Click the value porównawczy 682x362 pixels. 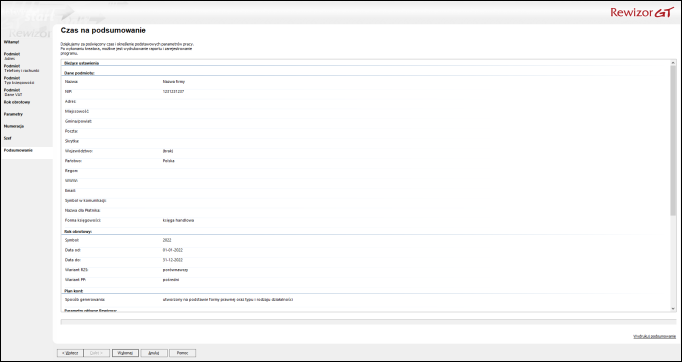click(175, 270)
